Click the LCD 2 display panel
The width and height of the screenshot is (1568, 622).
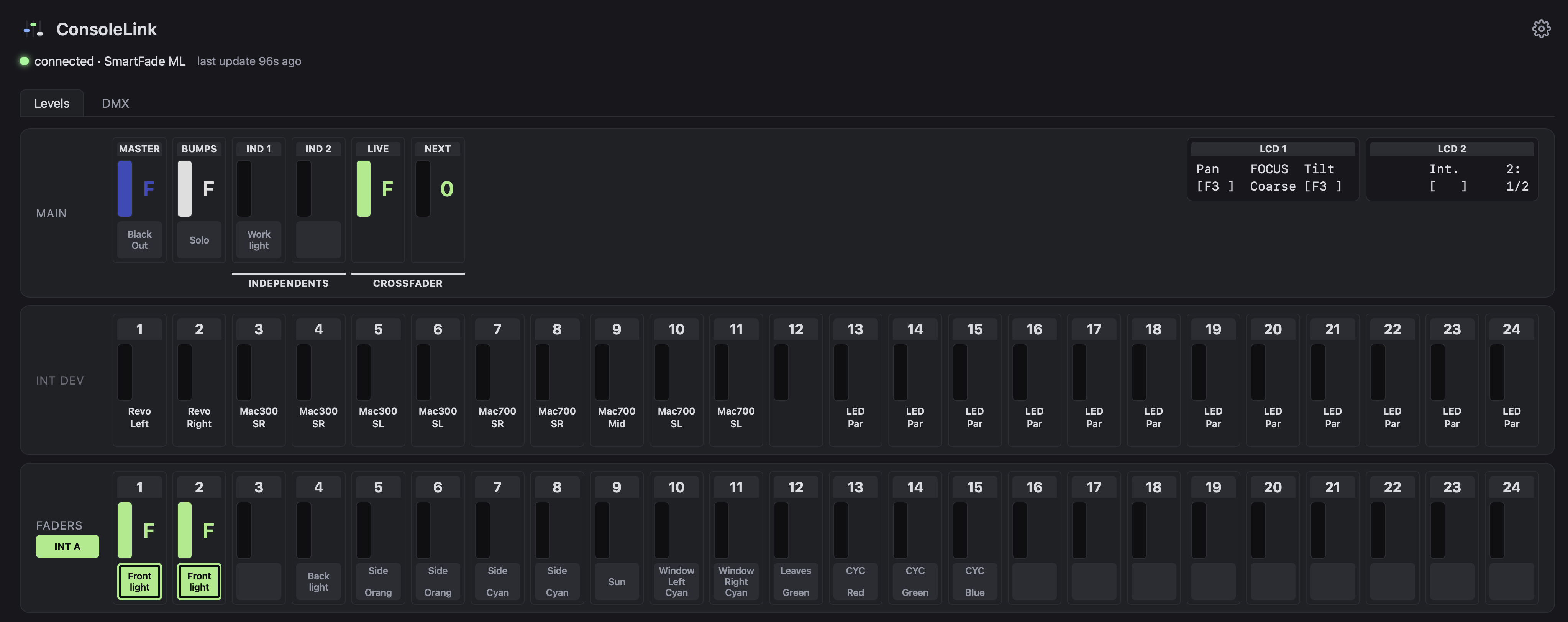(1452, 169)
